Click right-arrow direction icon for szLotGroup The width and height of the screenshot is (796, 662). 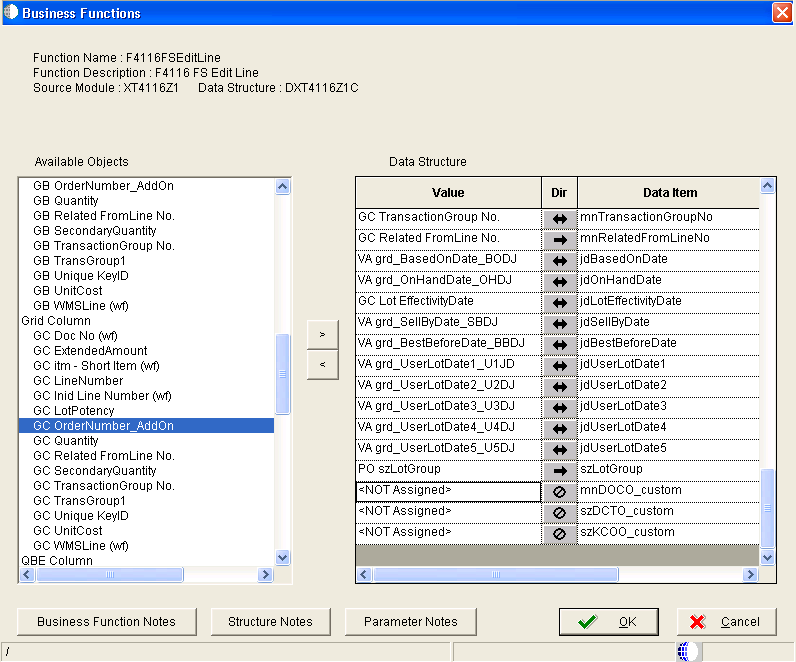tap(559, 471)
